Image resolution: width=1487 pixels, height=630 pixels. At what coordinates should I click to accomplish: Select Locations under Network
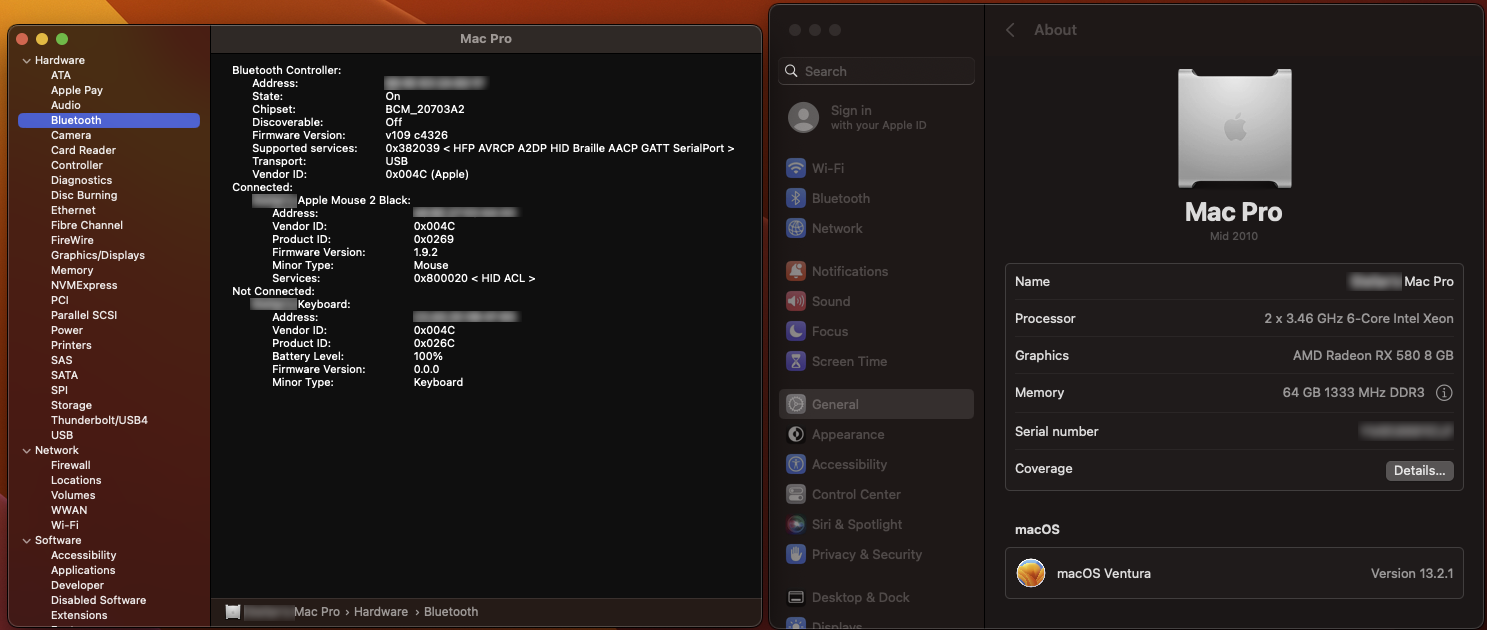(x=76, y=480)
